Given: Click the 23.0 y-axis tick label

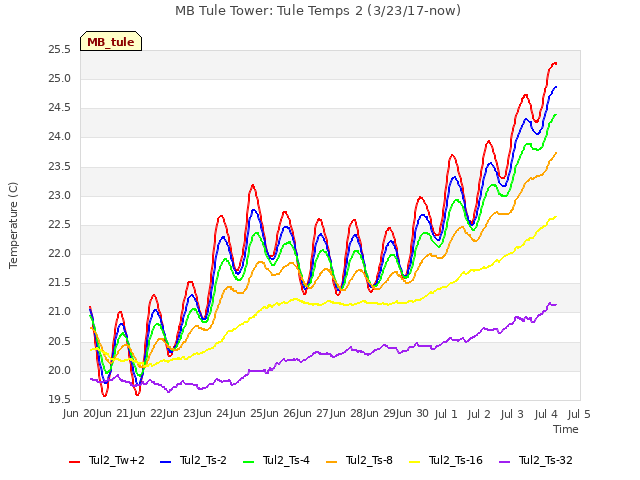Looking at the screenshot, I should (60, 196).
